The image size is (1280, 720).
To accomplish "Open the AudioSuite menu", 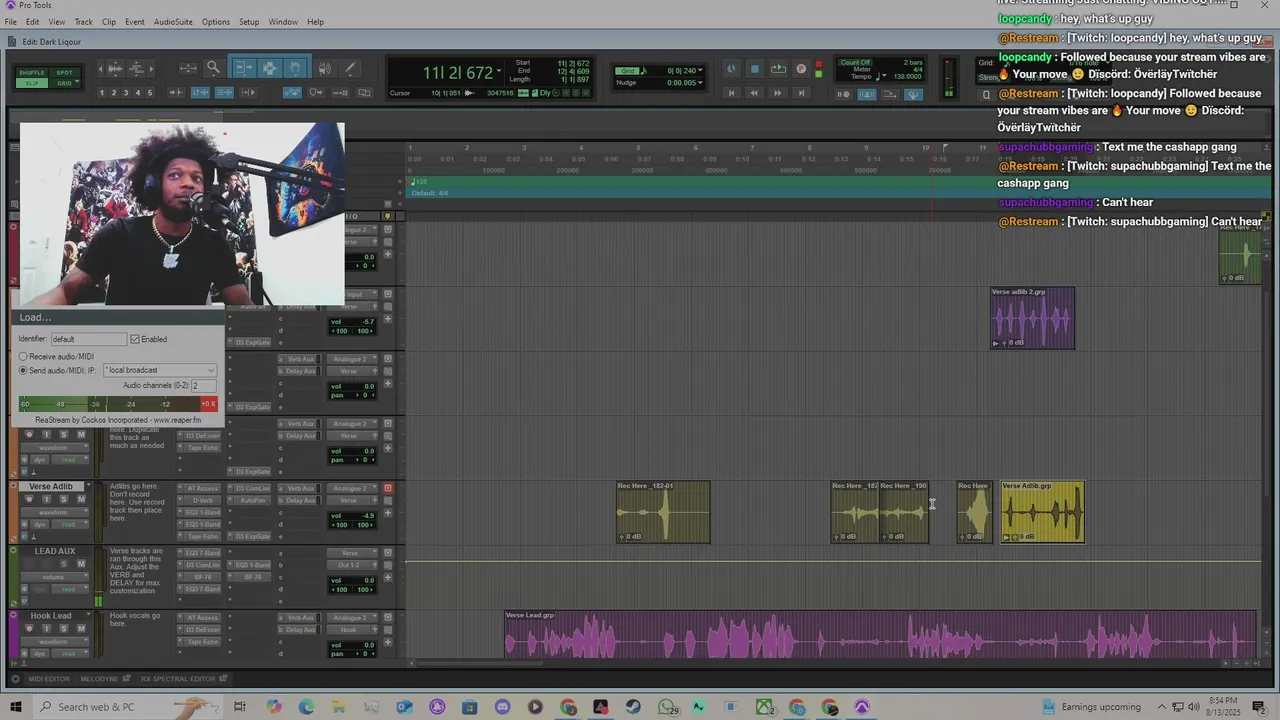I will click(x=173, y=21).
